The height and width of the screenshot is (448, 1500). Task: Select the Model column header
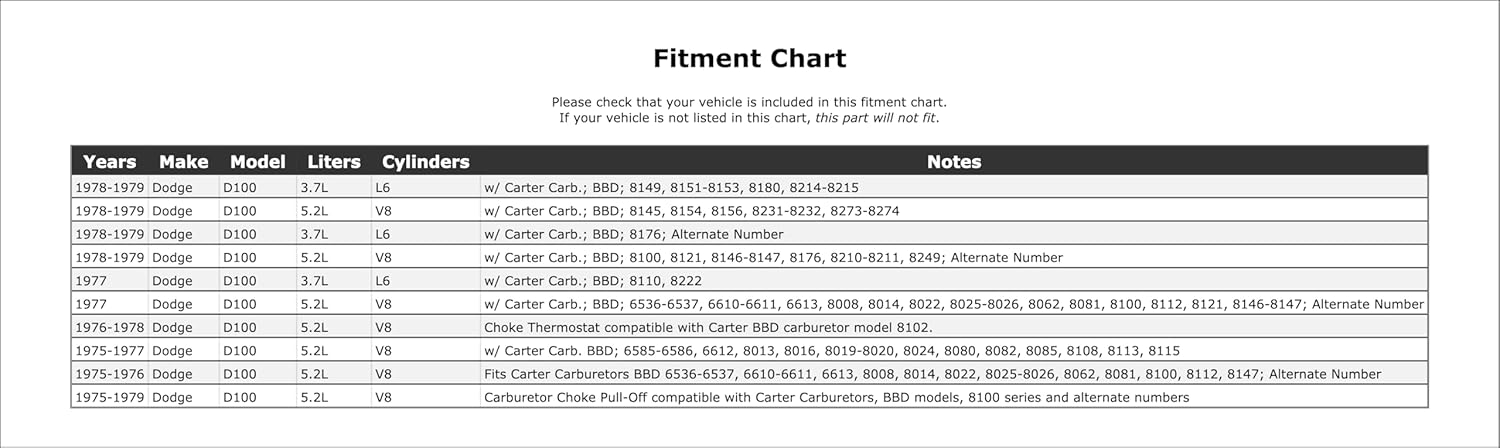click(x=257, y=162)
